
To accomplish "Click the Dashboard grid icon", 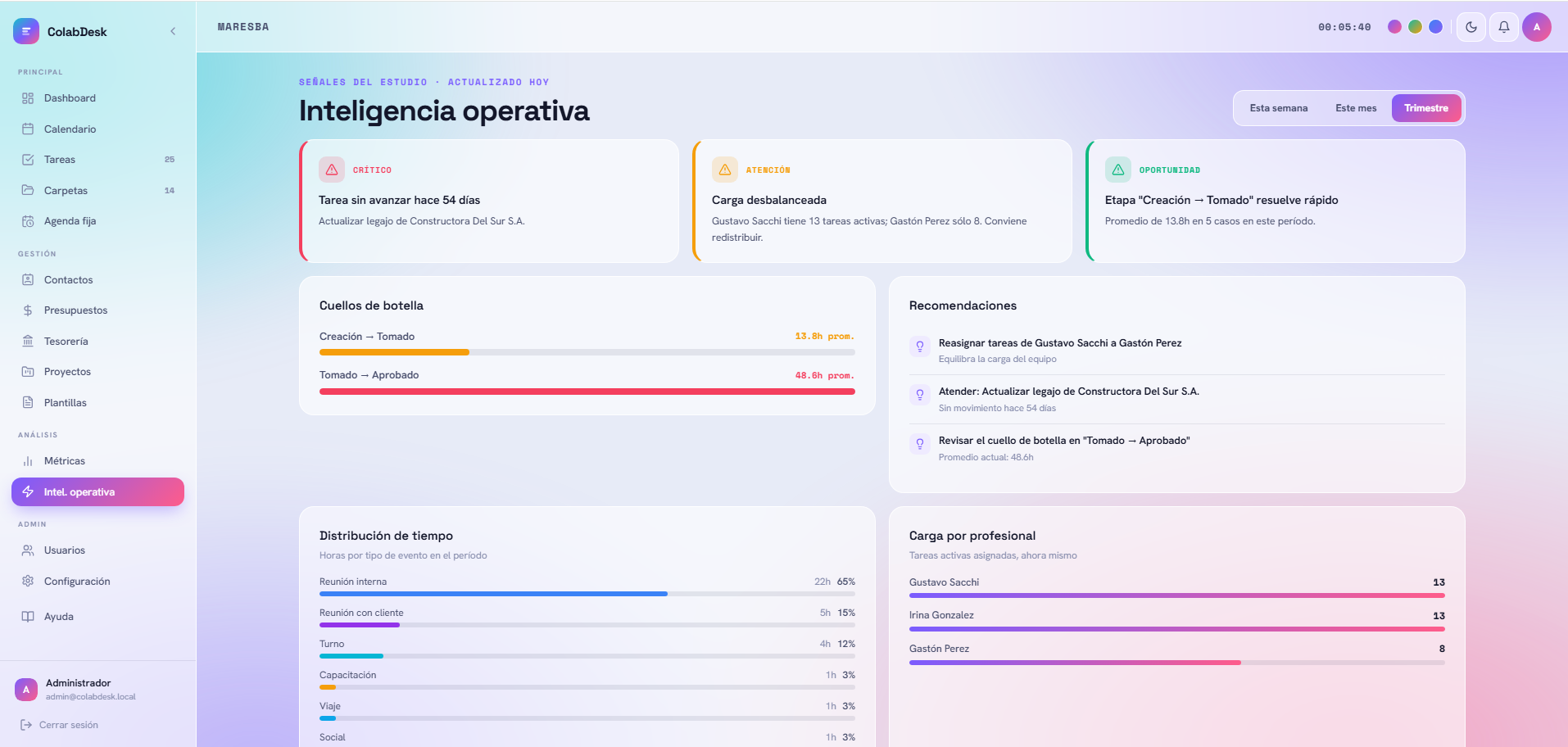I will click(28, 98).
